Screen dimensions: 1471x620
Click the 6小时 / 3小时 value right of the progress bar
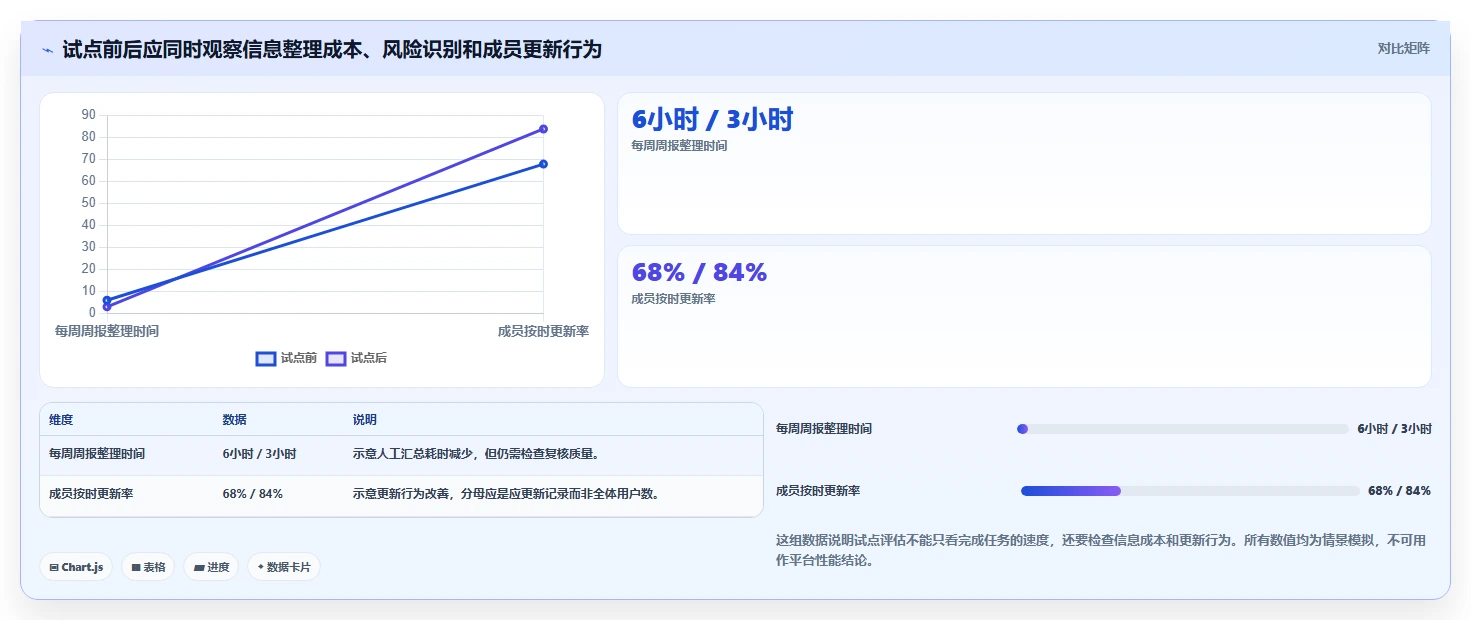tap(1394, 429)
